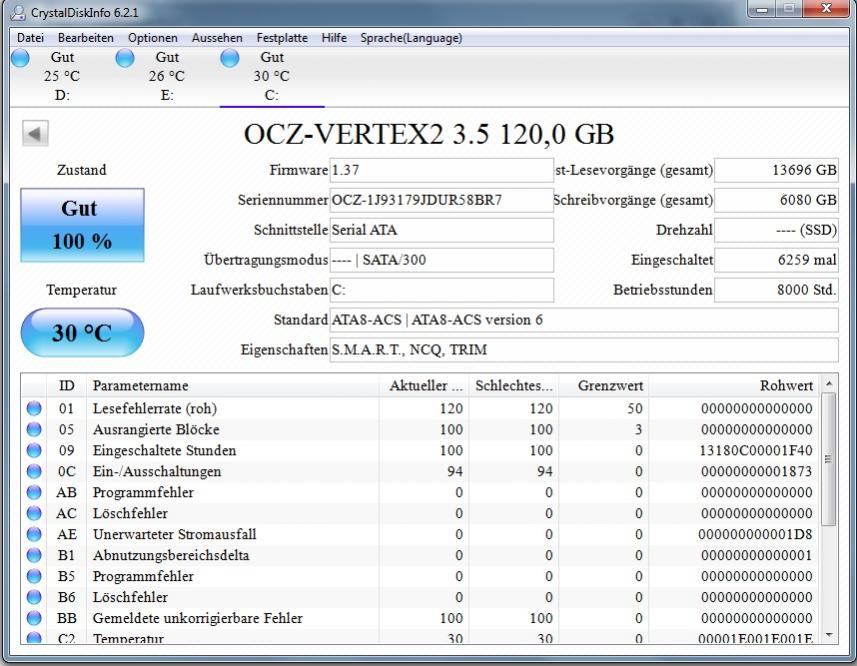Viewport: 857px width, 666px height.
Task: Click the Eingeschaltet value 6259 mal
Action: pos(777,260)
